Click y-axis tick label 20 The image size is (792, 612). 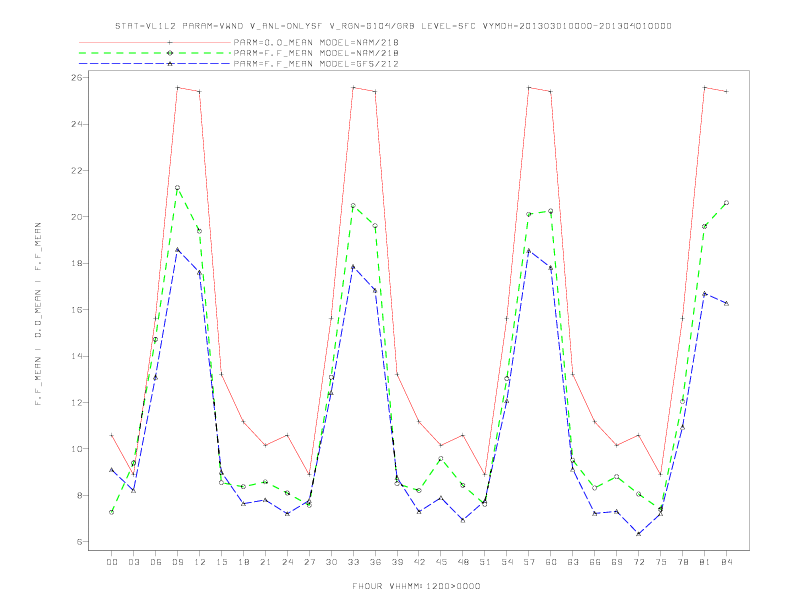coord(77,217)
